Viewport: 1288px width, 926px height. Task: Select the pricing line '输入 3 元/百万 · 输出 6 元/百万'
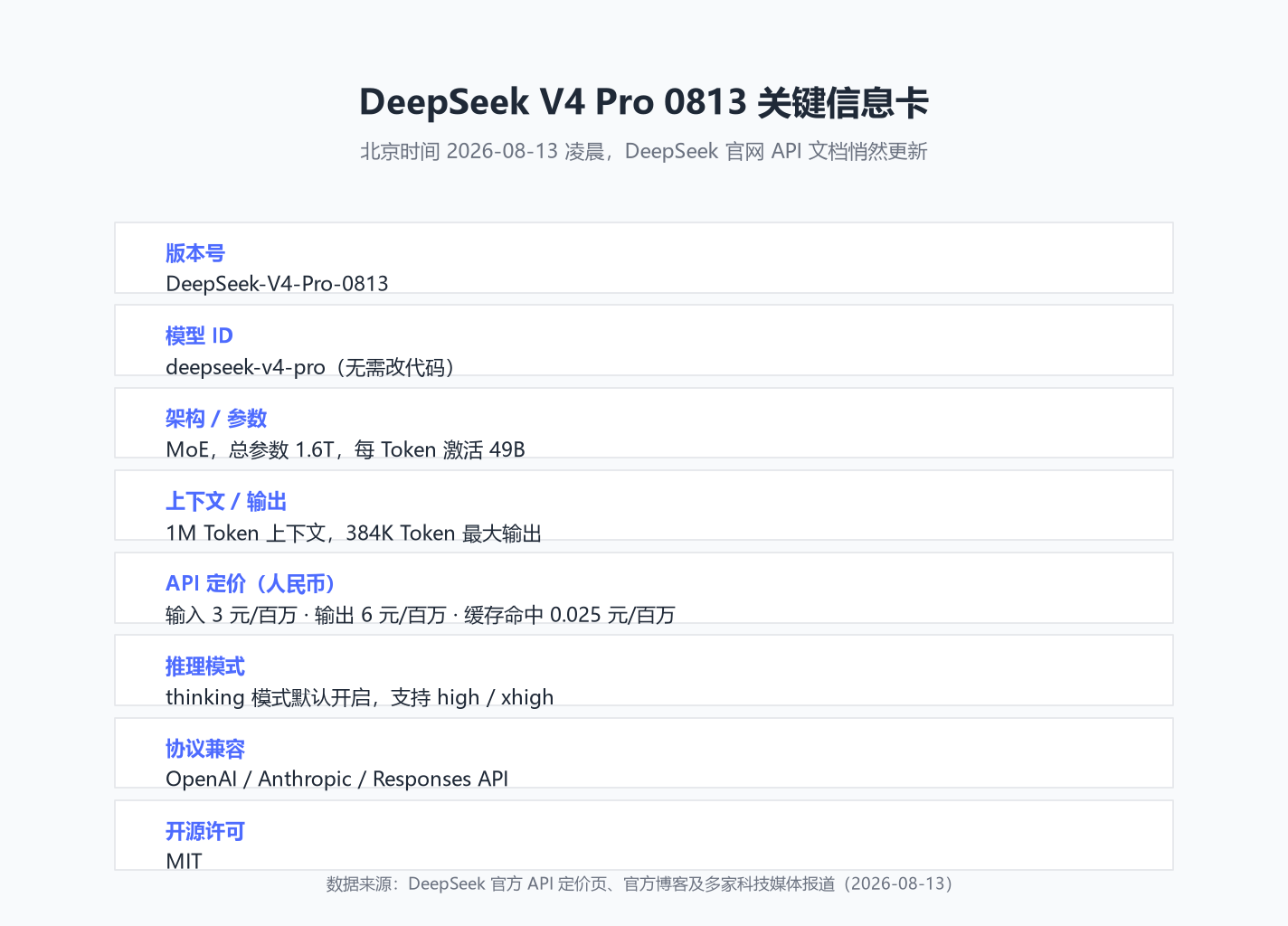coord(421,615)
